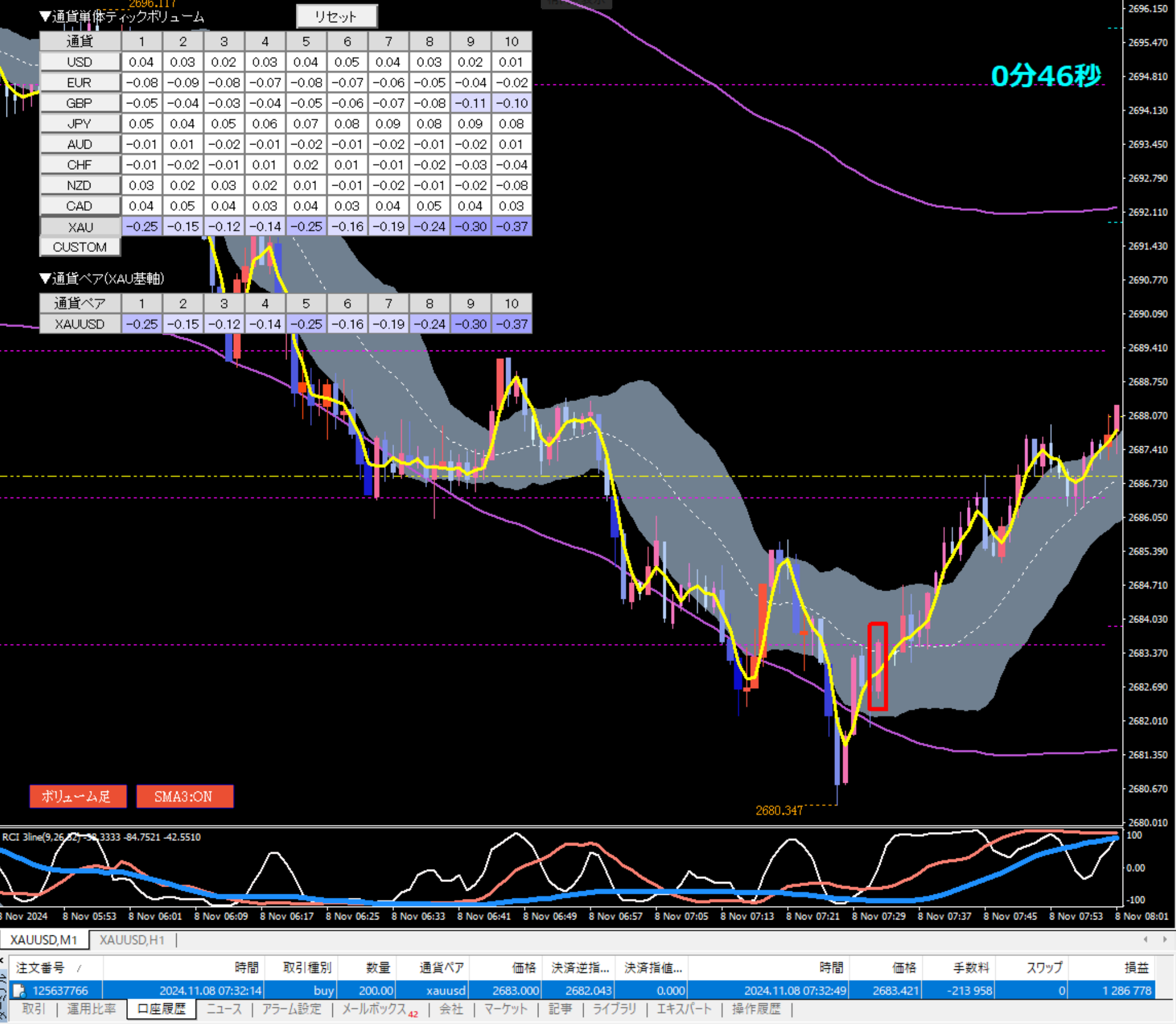This screenshot has width=1176, height=1024.
Task: Select the XAU currency row button
Action: point(80,227)
